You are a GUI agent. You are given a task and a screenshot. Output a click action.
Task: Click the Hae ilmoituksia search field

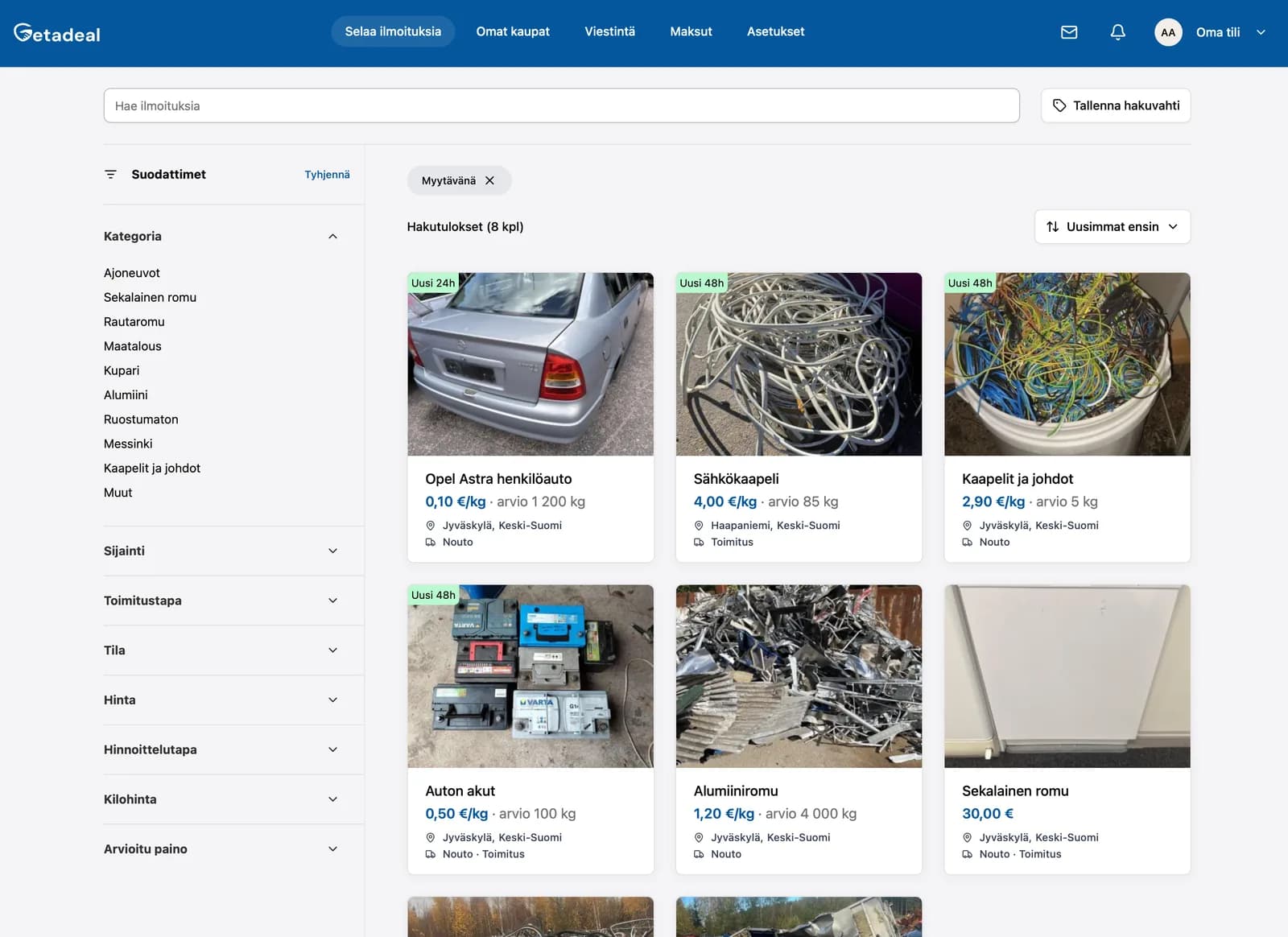[x=562, y=105]
